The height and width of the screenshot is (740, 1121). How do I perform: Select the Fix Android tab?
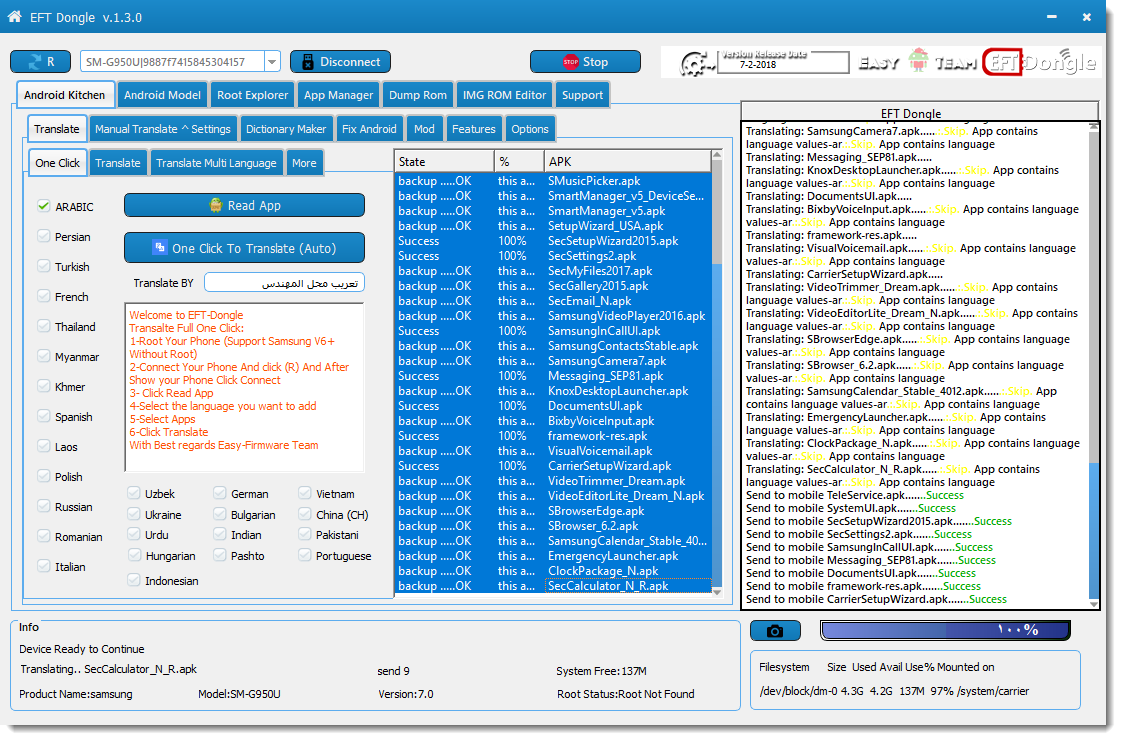369,129
